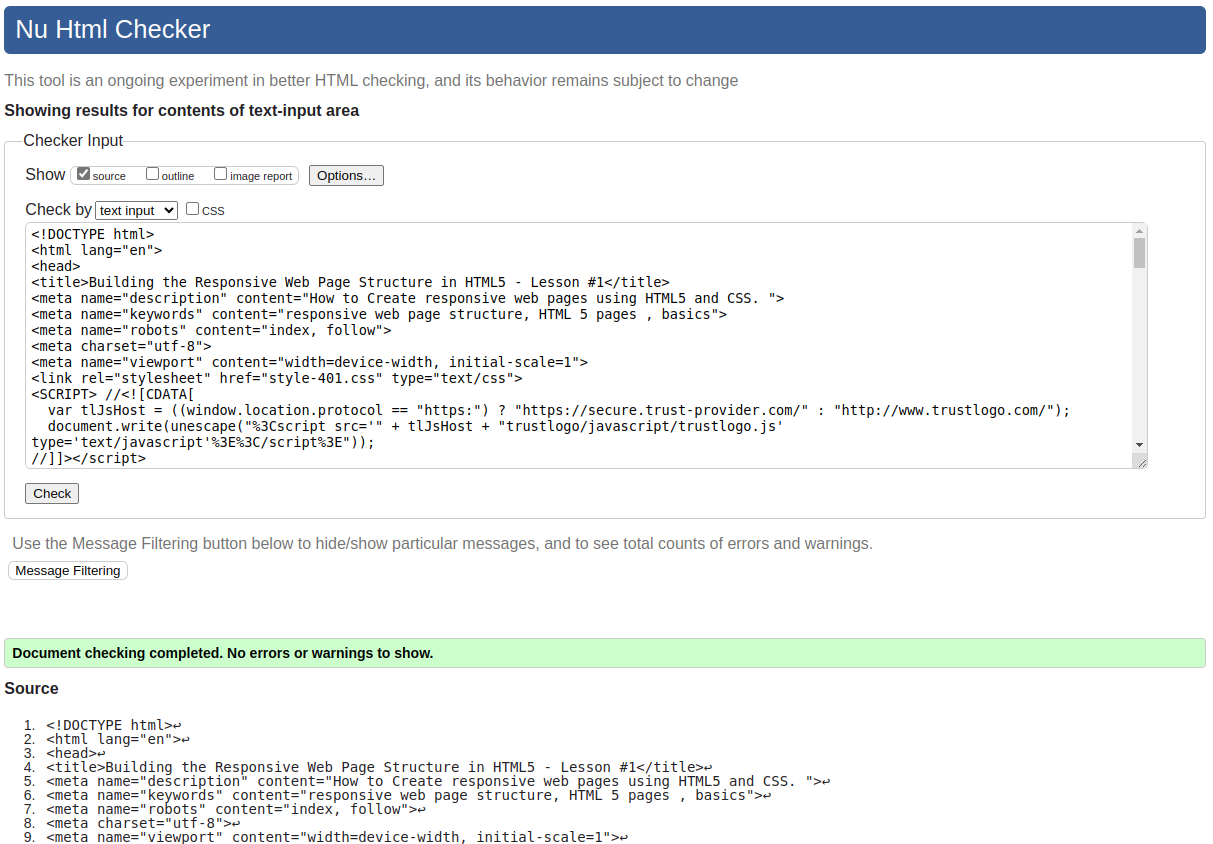Toggle the source checkbox

coord(84,174)
